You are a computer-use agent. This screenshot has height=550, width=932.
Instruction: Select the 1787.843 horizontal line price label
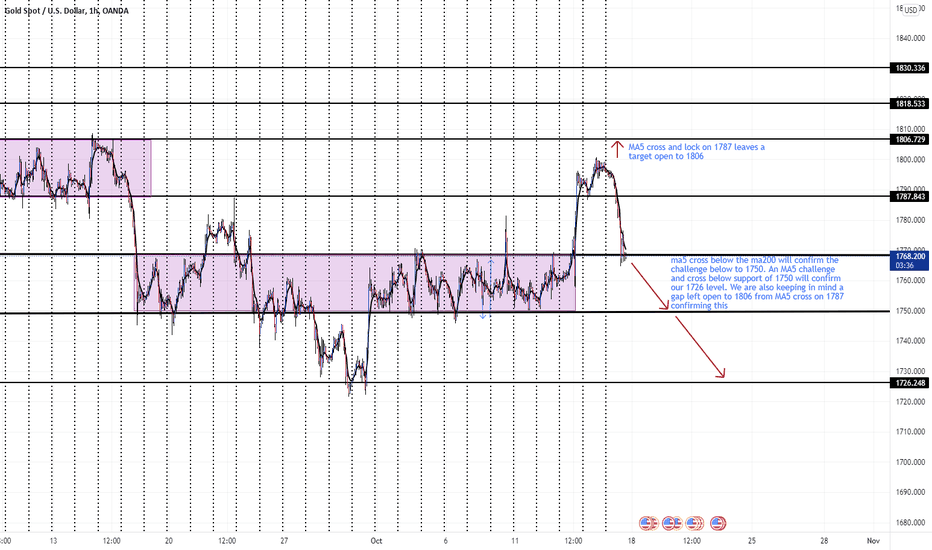(910, 196)
